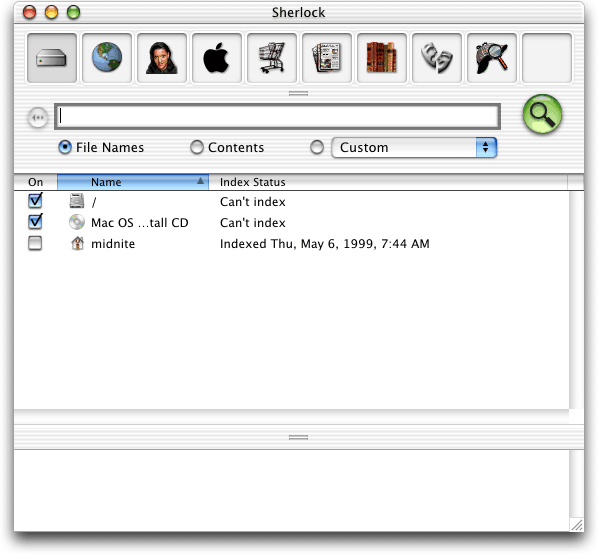Viewport: 598px width, 555px height.
Task: Click the midnite home icon
Action: 77,243
